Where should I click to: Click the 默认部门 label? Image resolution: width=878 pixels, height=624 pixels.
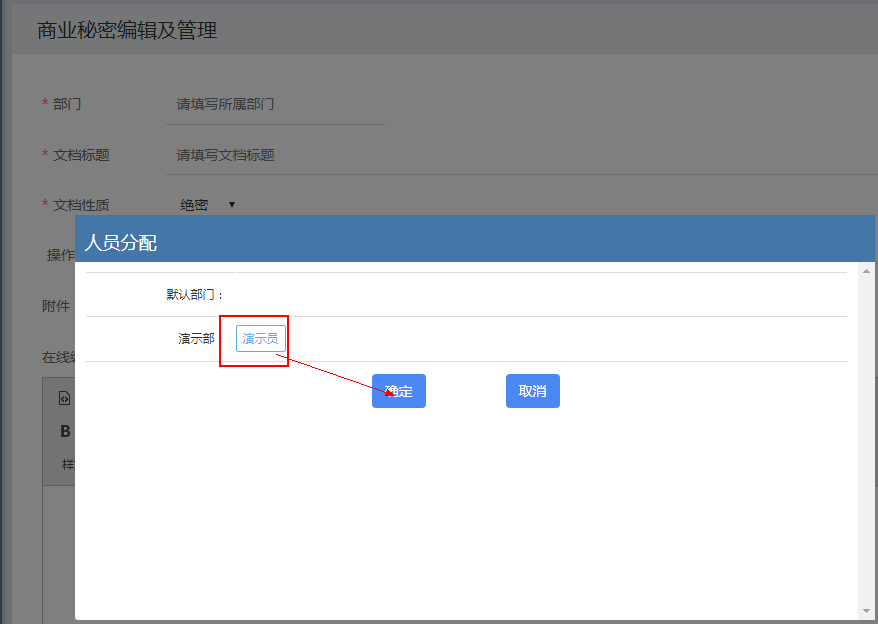pos(195,295)
